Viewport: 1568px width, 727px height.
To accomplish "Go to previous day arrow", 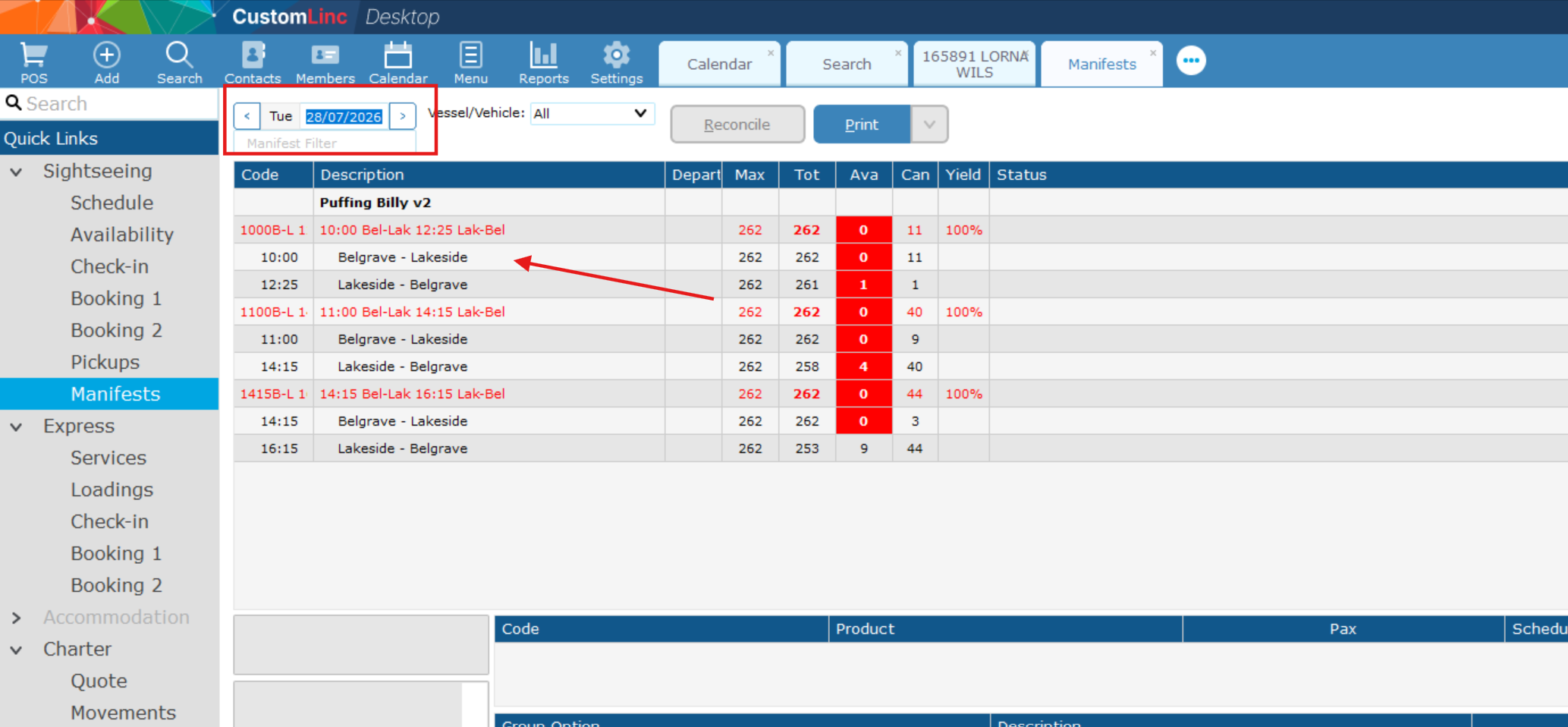I will 247,116.
